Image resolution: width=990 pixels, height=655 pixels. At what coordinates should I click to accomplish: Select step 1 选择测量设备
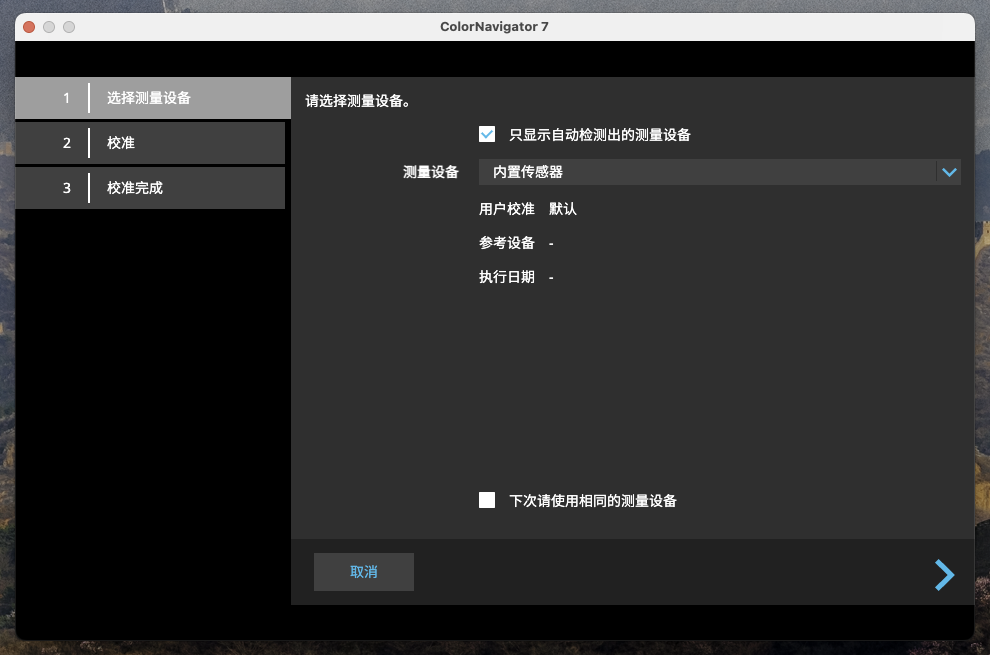click(153, 98)
